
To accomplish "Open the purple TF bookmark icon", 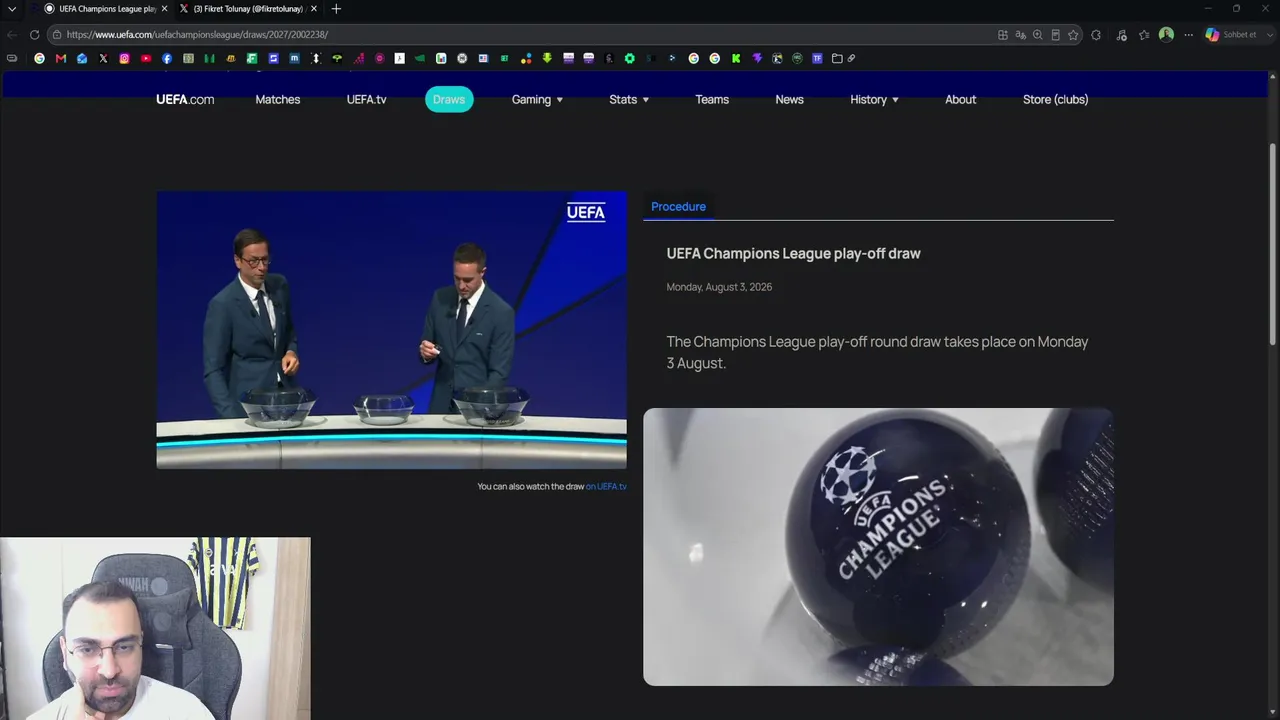I will click(x=817, y=58).
